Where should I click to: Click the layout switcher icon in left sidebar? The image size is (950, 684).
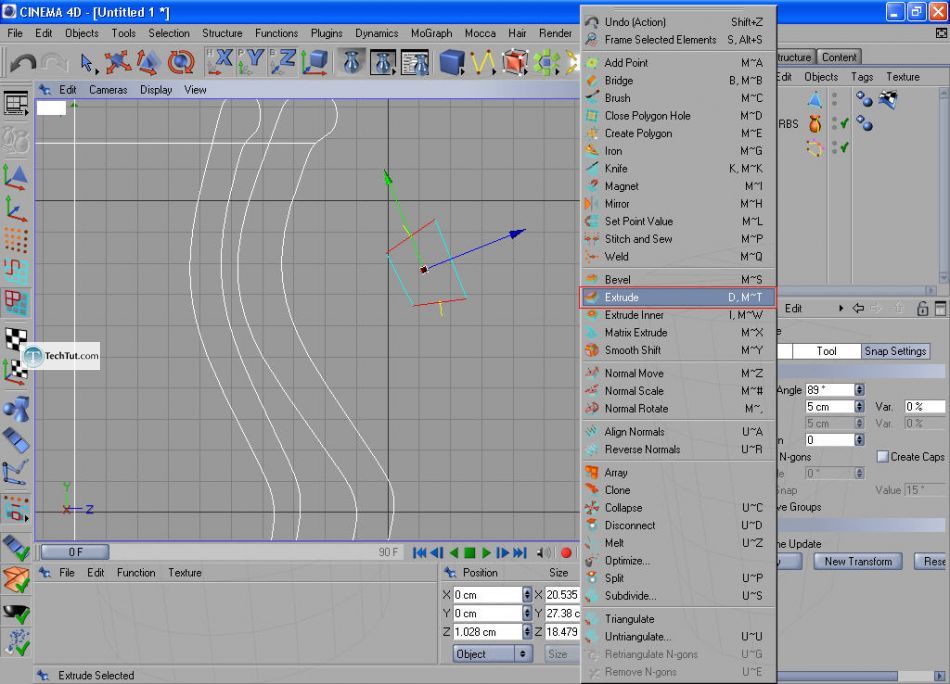point(16,104)
